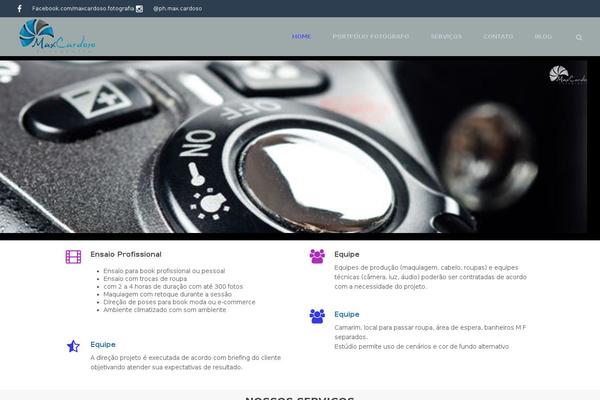Click the film strip icon beside Ensaio Profissional
This screenshot has width=600, height=400.
coord(73,256)
